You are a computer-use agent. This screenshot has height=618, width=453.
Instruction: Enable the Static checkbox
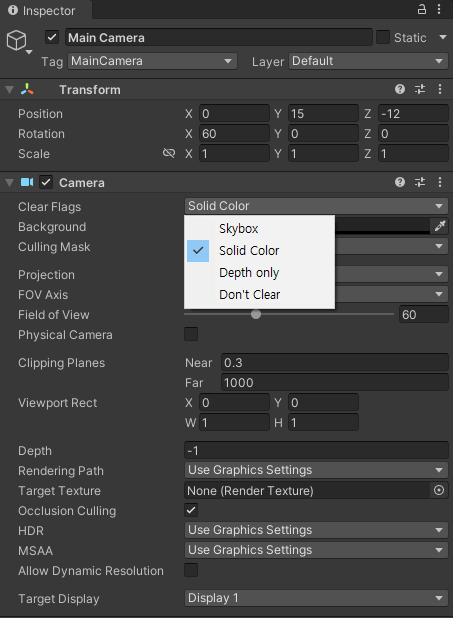point(383,37)
